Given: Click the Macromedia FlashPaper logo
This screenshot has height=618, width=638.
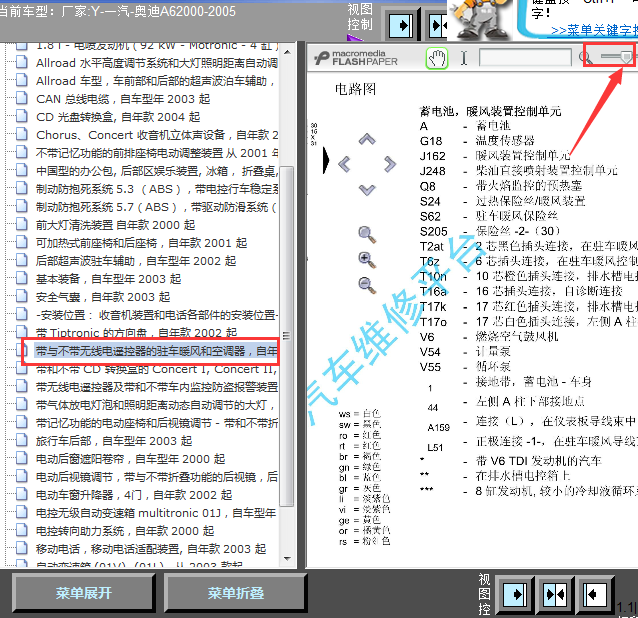Looking at the screenshot, I should (x=356, y=58).
